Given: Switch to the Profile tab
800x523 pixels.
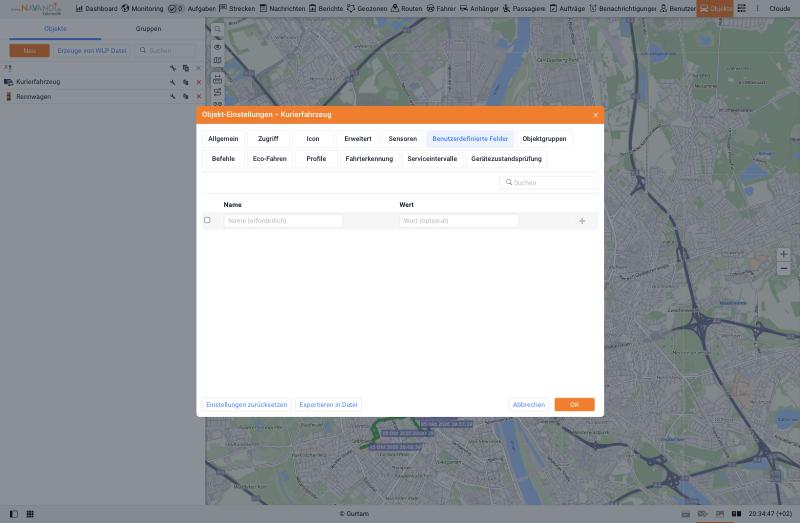Looking at the screenshot, I should click(x=316, y=159).
